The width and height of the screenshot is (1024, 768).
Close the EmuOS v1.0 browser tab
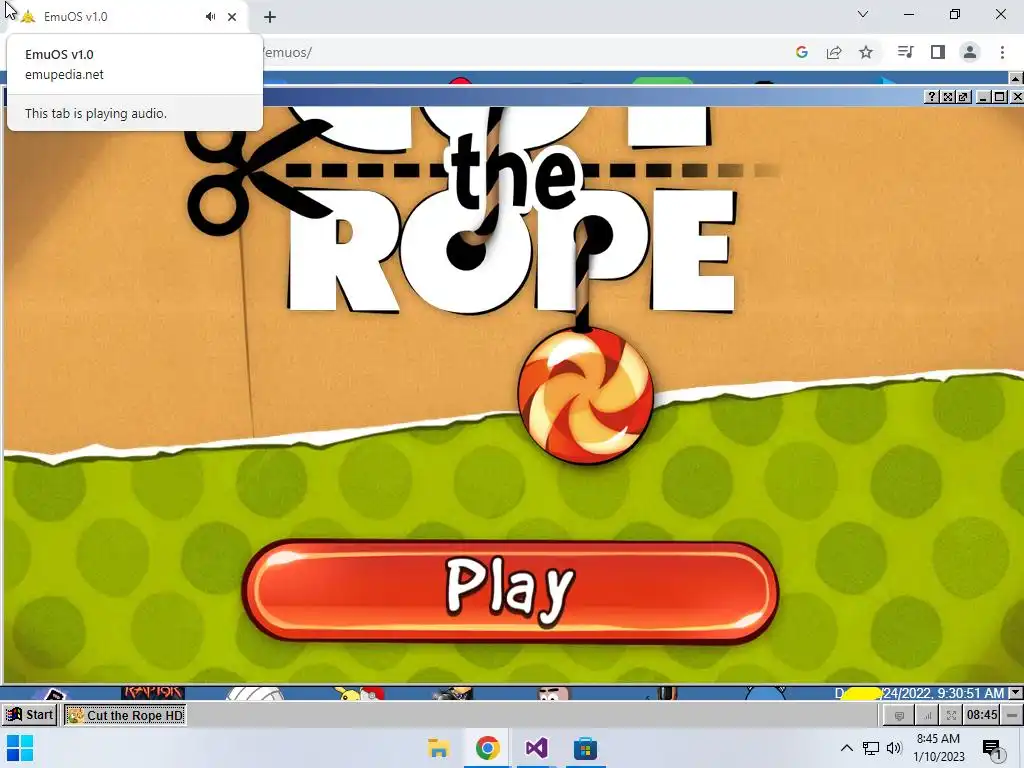tap(232, 17)
